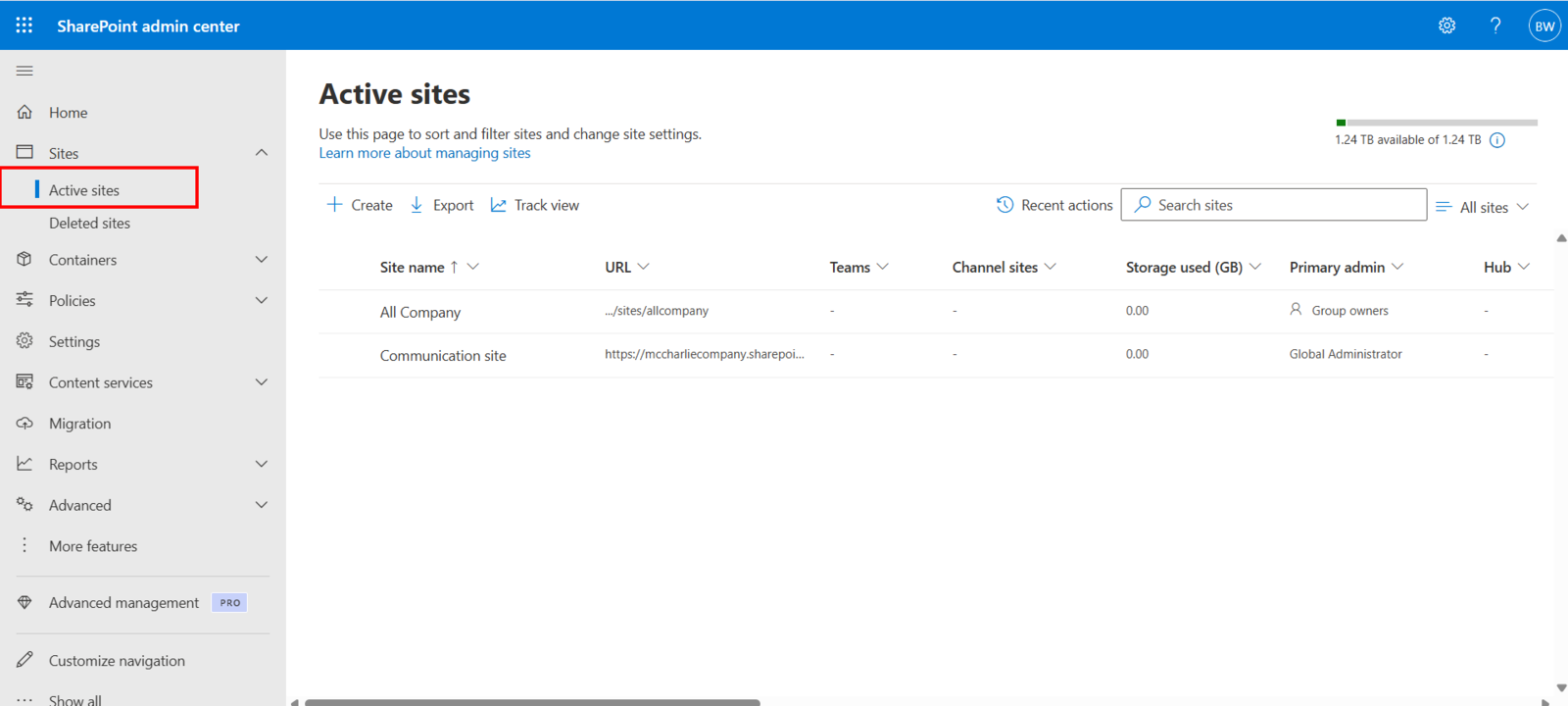Click the Show all label
The image size is (1568, 706).
(x=75, y=700)
